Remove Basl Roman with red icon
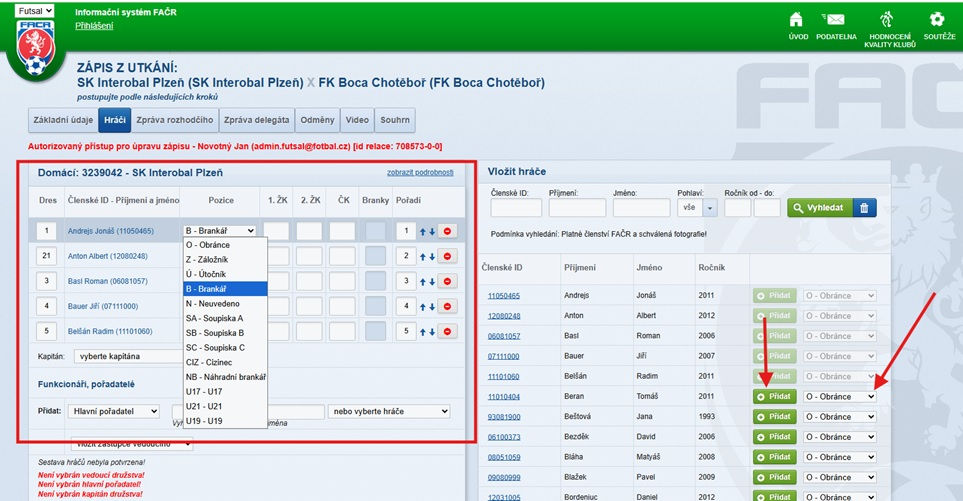Image resolution: width=963 pixels, height=501 pixels. pos(447,281)
